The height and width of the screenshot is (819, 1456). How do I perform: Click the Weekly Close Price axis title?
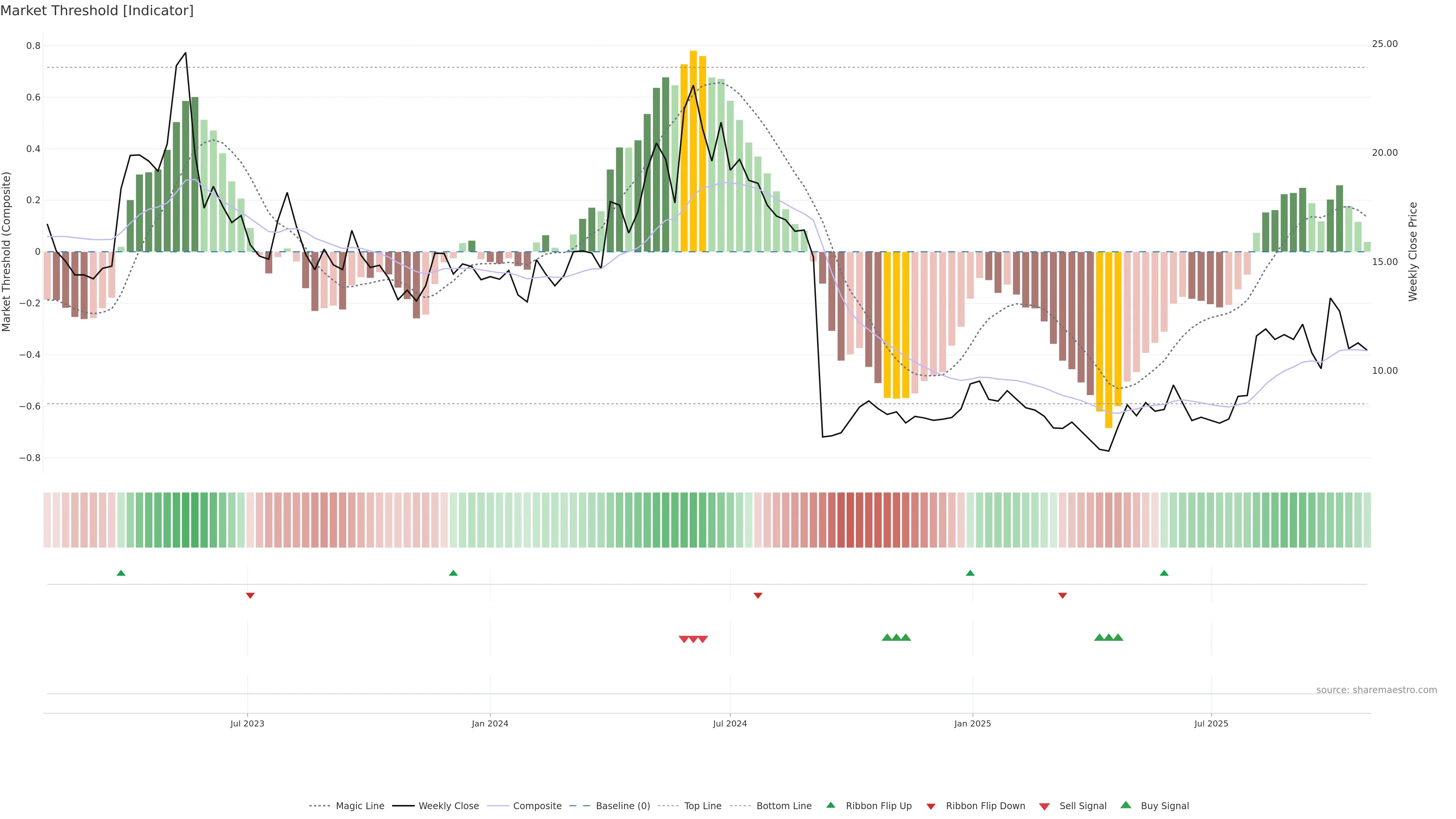pyautogui.click(x=1413, y=251)
